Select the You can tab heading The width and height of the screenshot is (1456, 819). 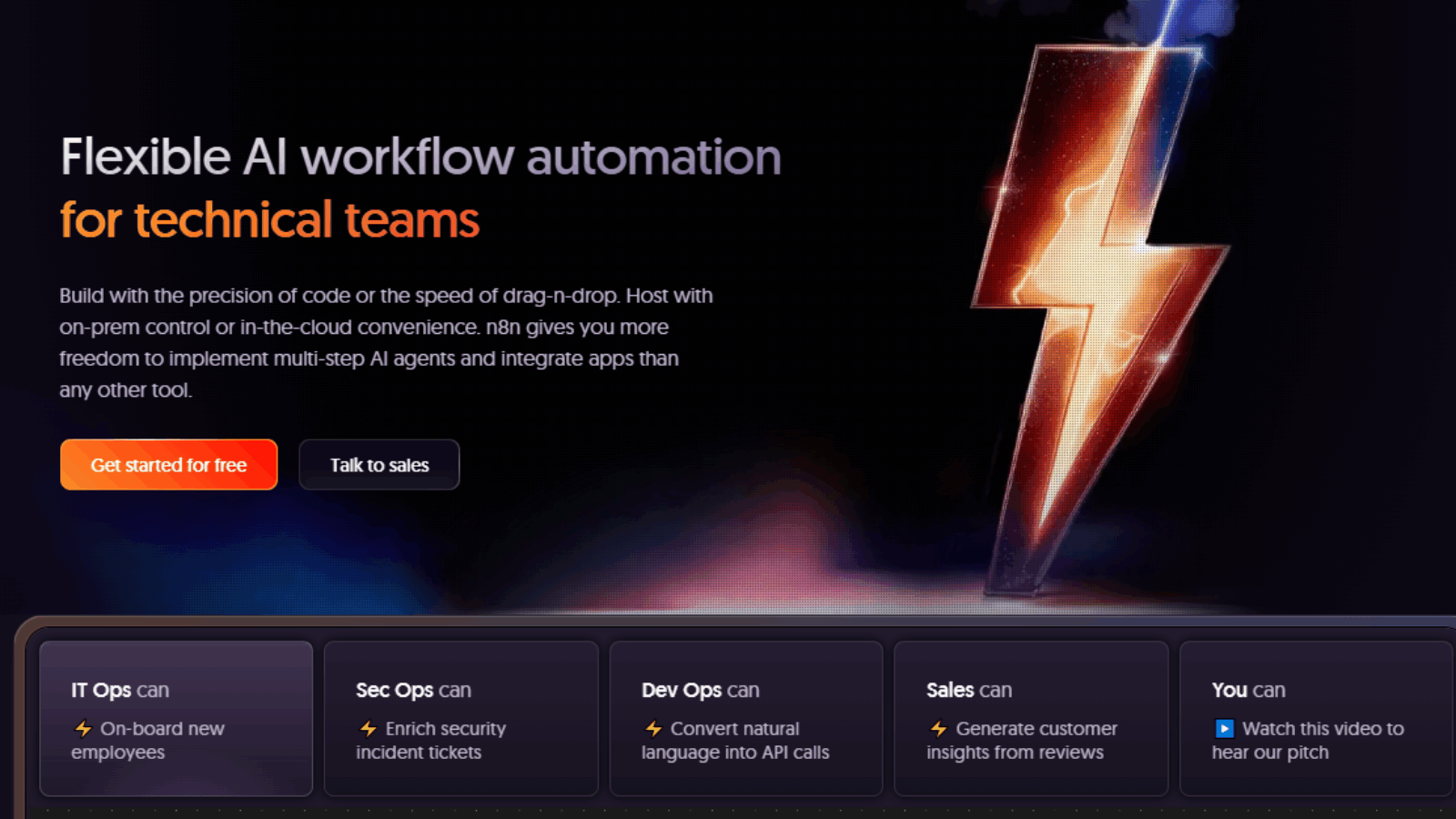pyautogui.click(x=1248, y=691)
